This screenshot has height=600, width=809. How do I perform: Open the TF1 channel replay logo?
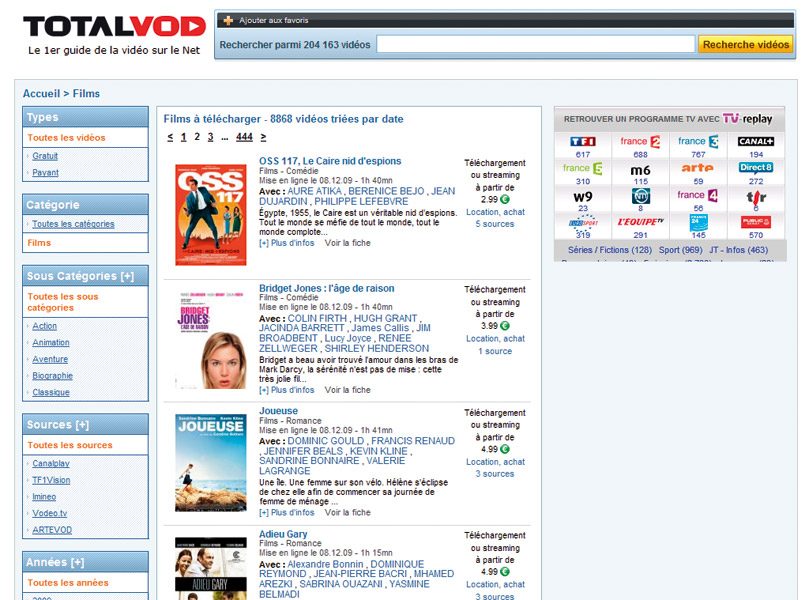point(583,141)
